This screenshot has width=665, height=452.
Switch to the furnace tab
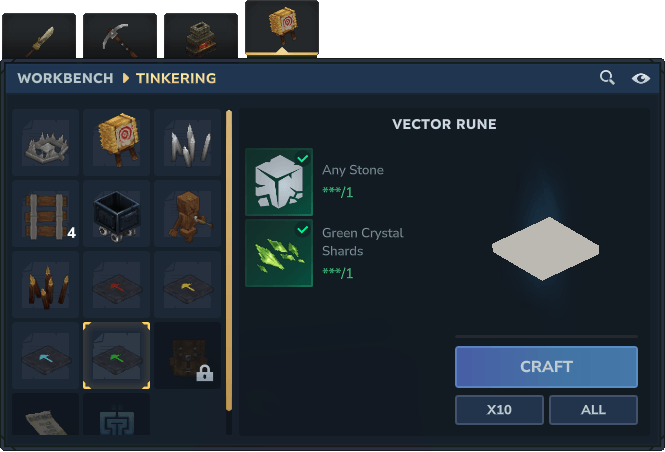(201, 36)
